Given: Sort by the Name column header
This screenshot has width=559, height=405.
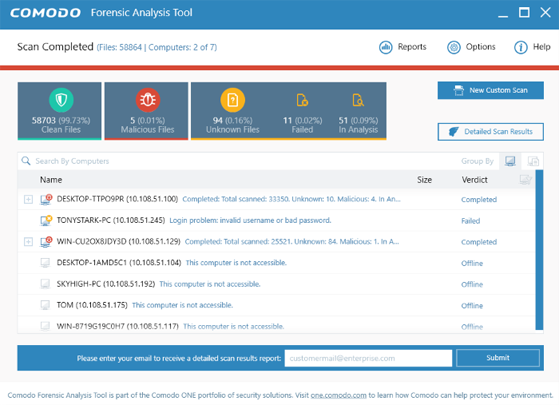Looking at the screenshot, I should [x=51, y=180].
